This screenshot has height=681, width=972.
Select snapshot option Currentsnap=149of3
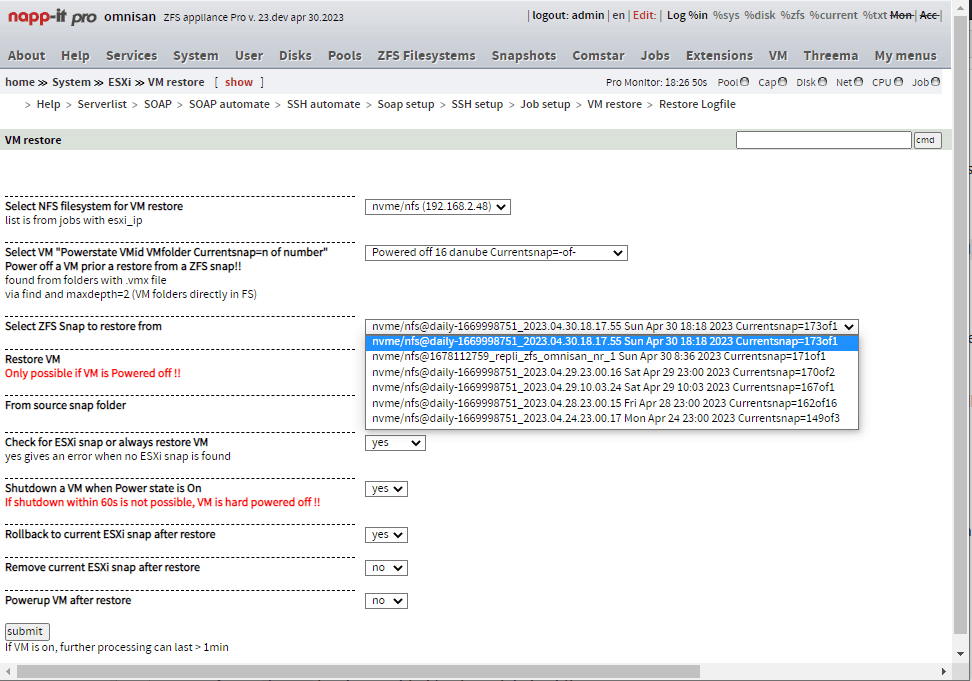(x=612, y=418)
